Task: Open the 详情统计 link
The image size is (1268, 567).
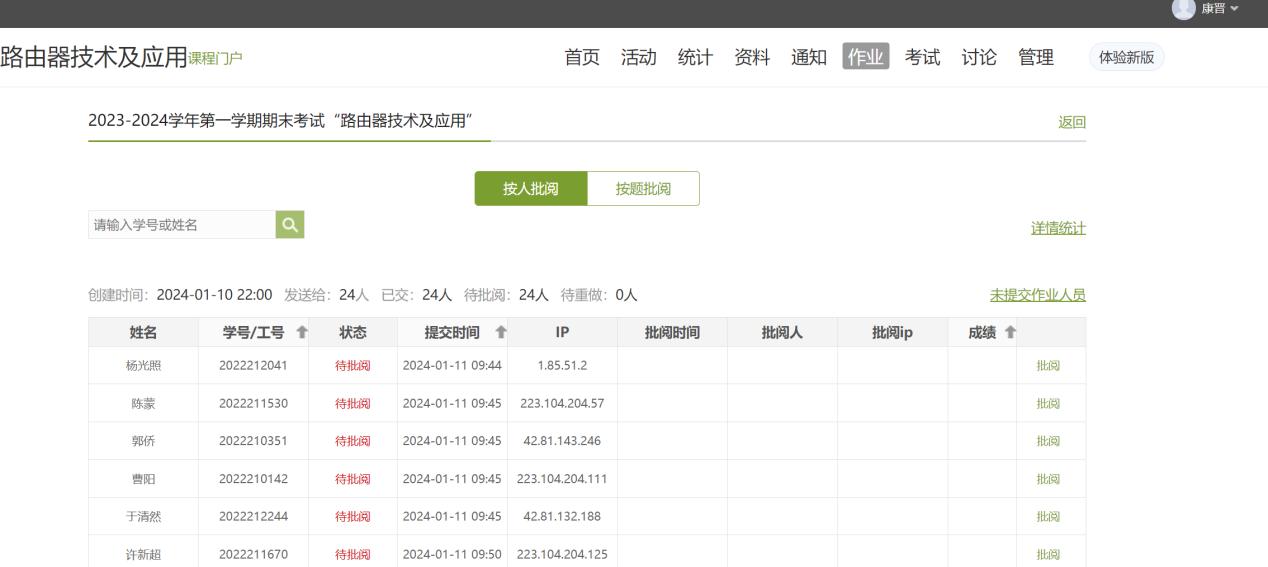Action: tap(1058, 228)
